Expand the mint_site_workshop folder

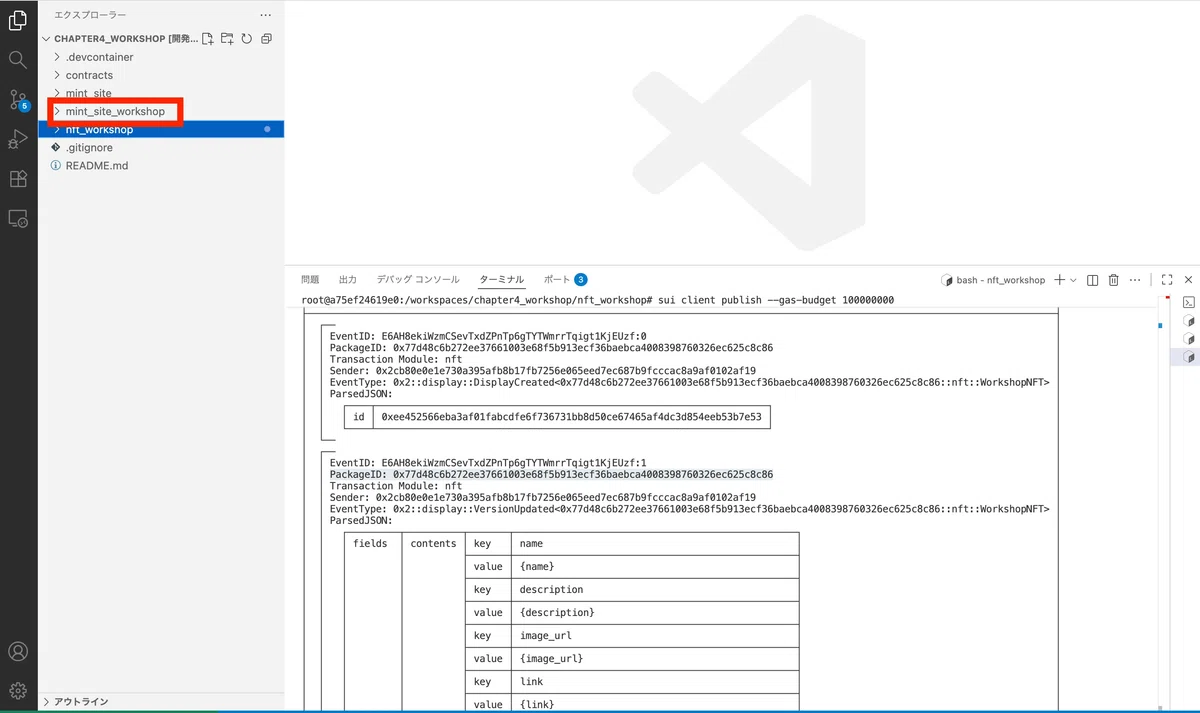[x=115, y=111]
